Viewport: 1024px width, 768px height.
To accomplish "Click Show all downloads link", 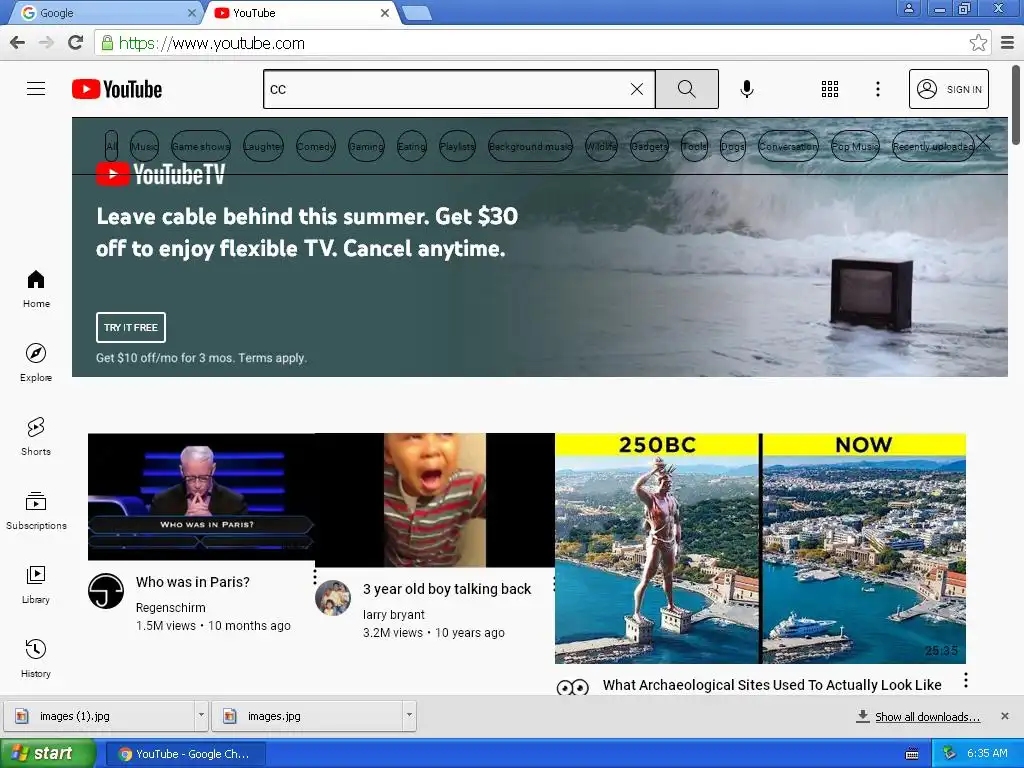I will (927, 716).
